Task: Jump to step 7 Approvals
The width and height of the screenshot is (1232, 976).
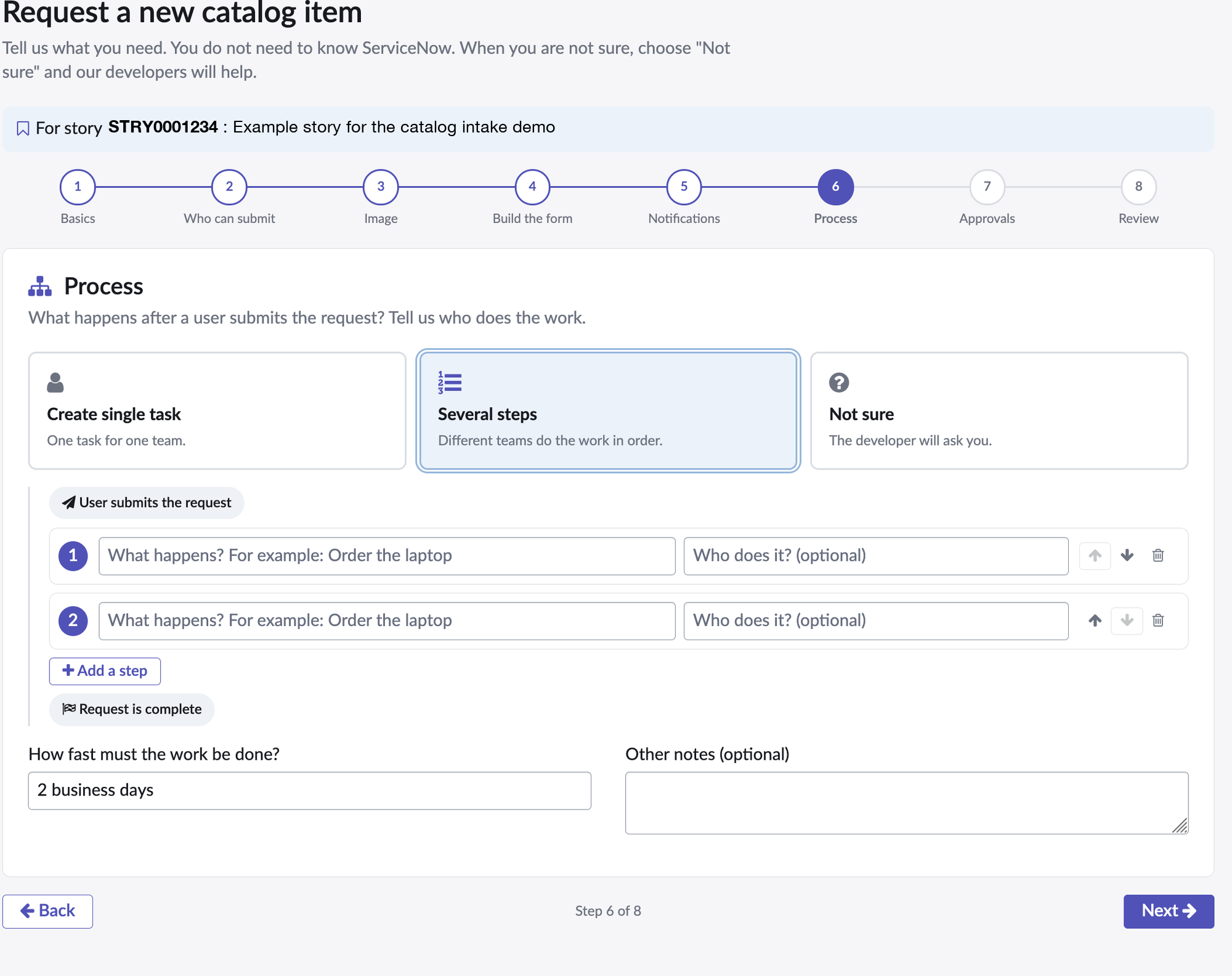Action: [x=987, y=187]
